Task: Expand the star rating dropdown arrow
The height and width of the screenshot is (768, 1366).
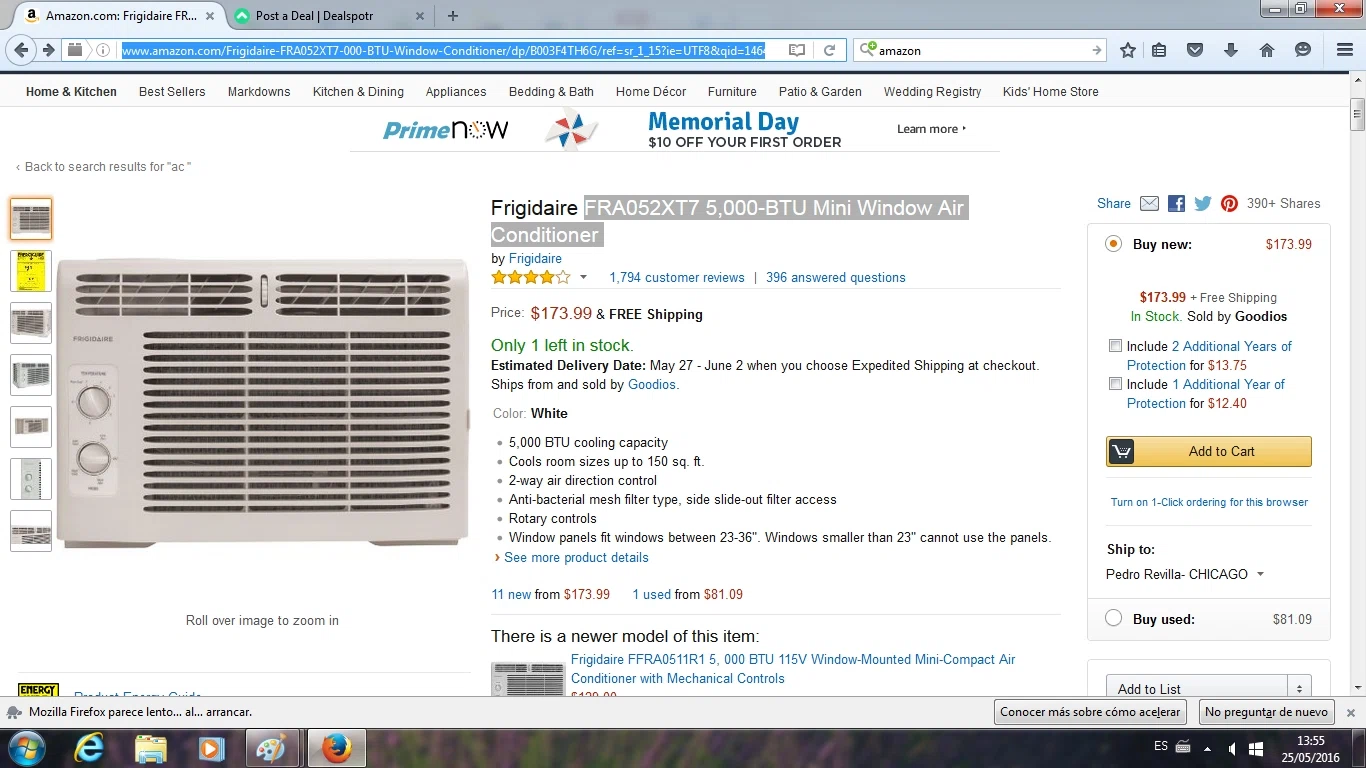Action: pos(583,278)
